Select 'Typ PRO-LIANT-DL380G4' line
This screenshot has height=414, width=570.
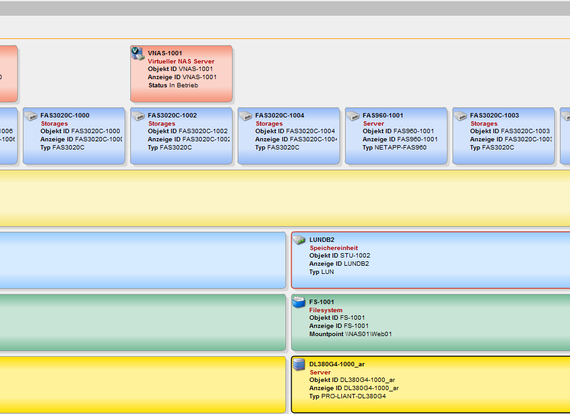click(348, 396)
